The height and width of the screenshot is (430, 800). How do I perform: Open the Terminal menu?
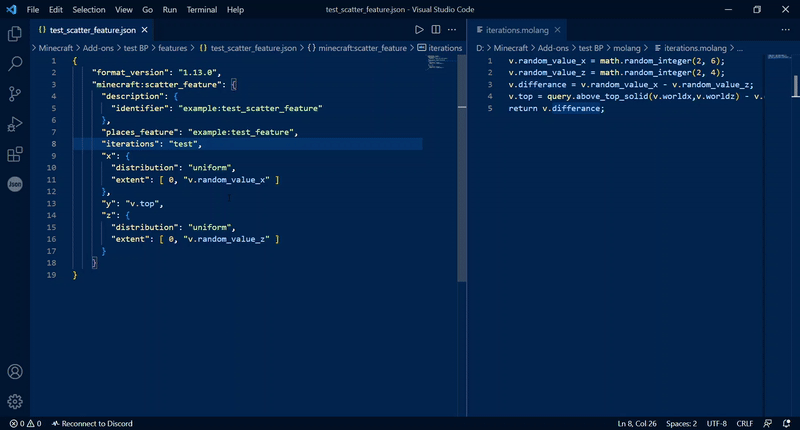(202, 9)
